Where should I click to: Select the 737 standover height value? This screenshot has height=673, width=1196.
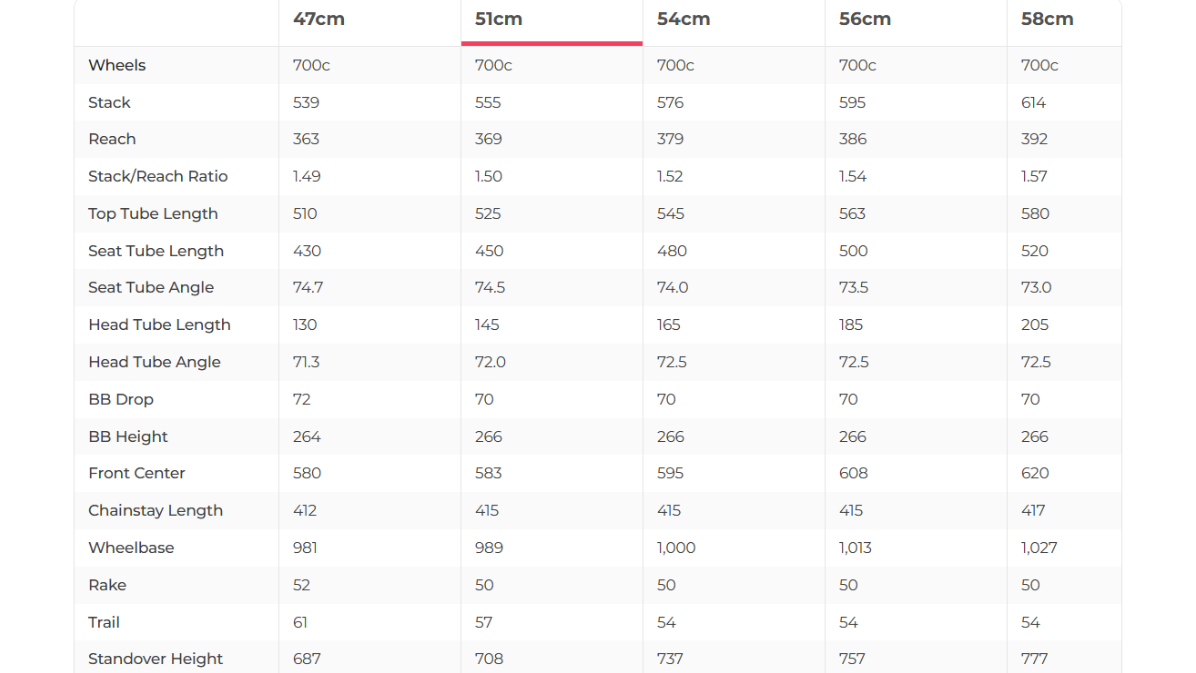click(670, 659)
